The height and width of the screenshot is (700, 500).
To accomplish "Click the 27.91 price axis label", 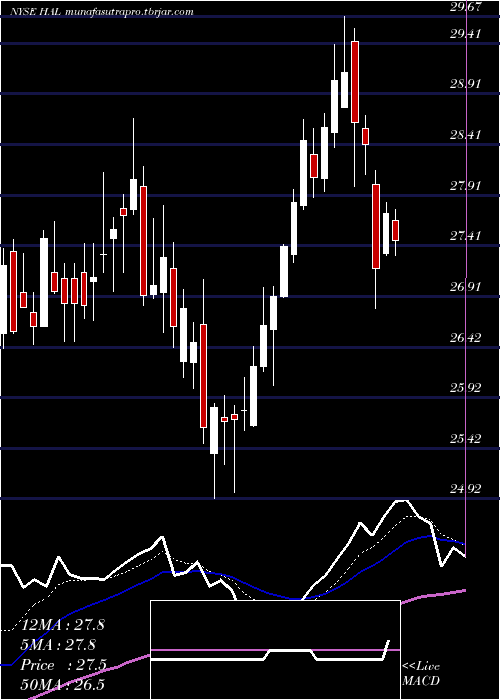I will click(466, 185).
